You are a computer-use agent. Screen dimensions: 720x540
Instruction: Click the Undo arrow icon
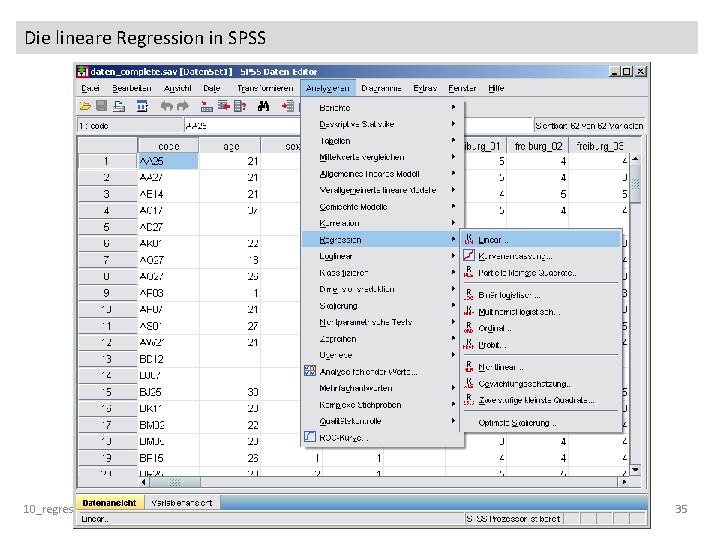(167, 106)
